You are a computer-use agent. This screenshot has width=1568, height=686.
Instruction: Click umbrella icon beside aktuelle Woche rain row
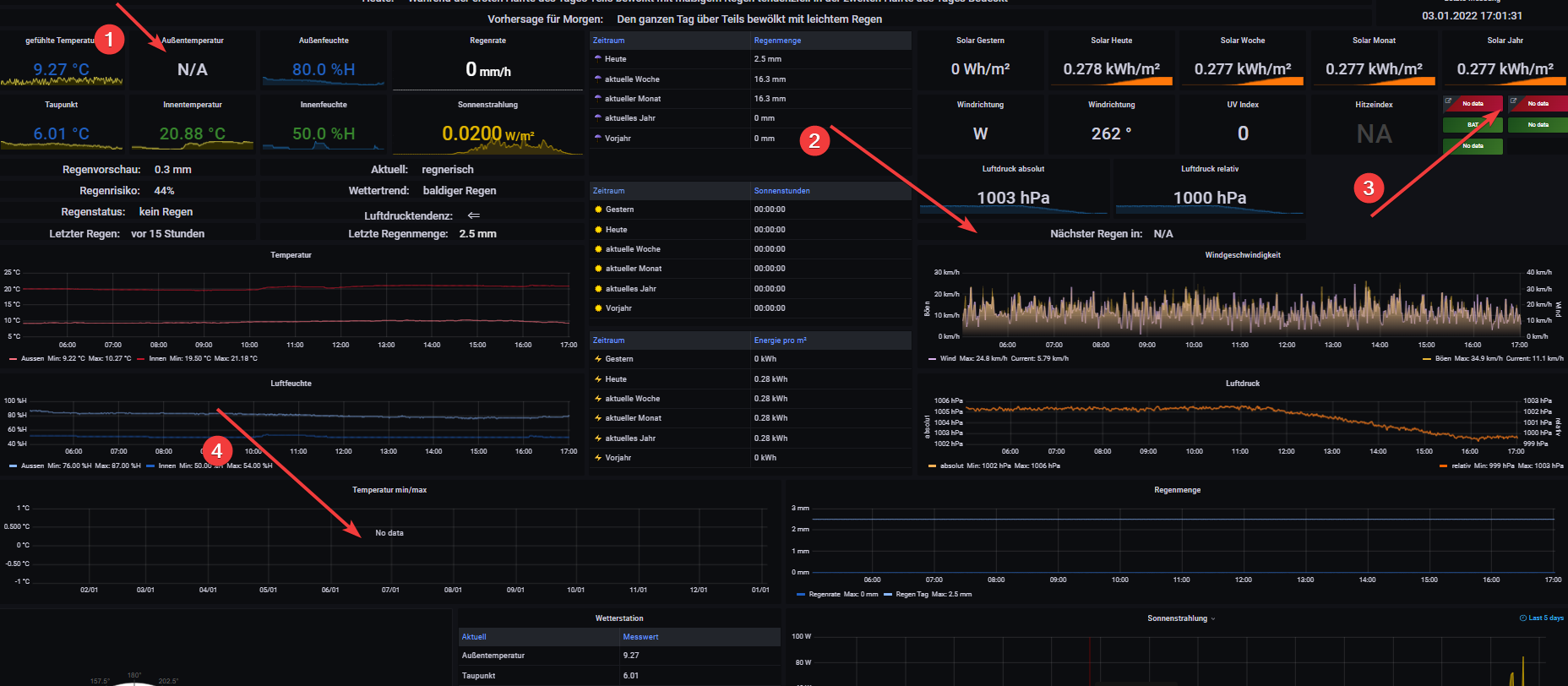598,79
